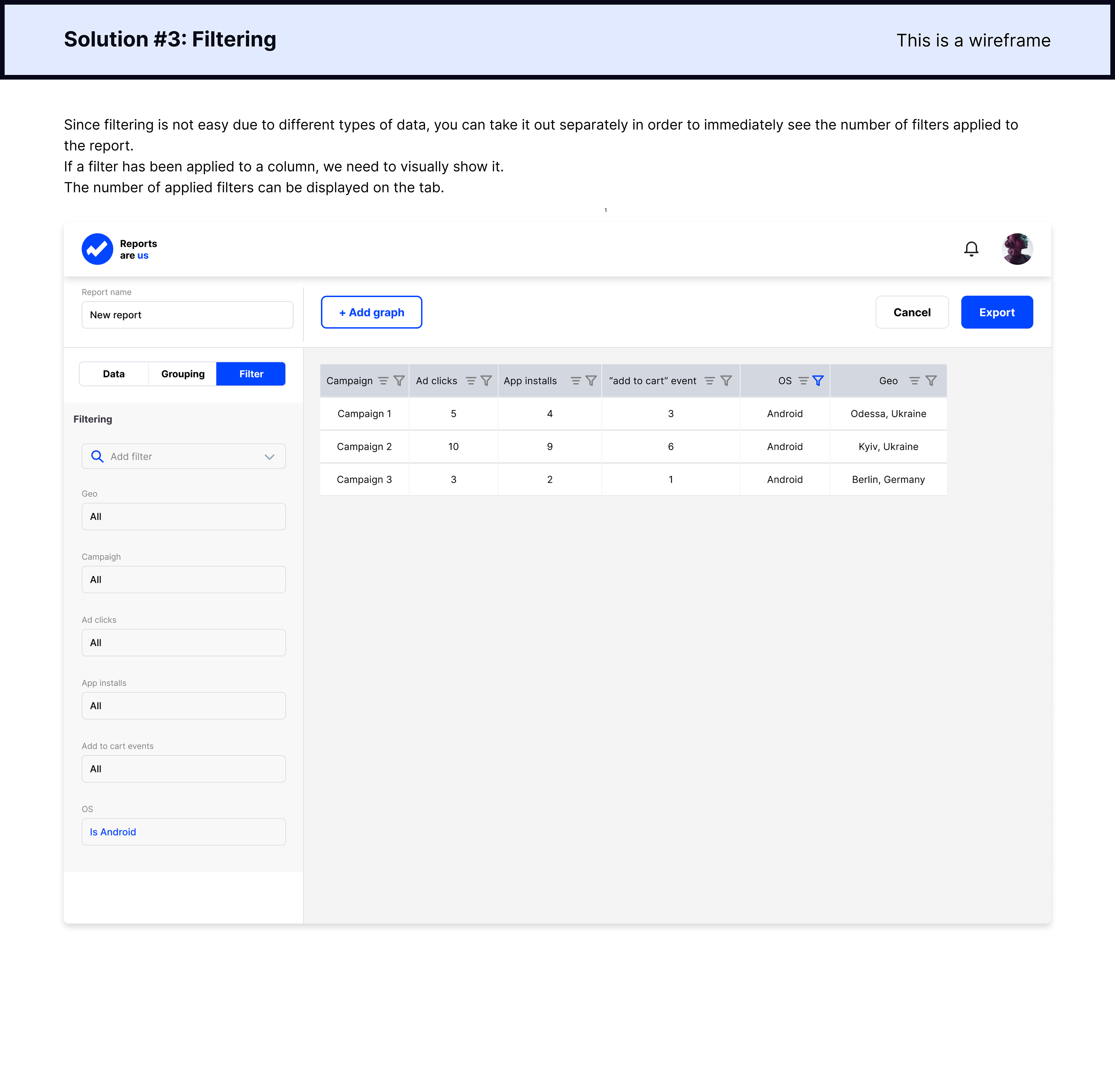Image resolution: width=1115 pixels, height=1092 pixels.
Task: Open the App installs filter field
Action: tap(184, 706)
